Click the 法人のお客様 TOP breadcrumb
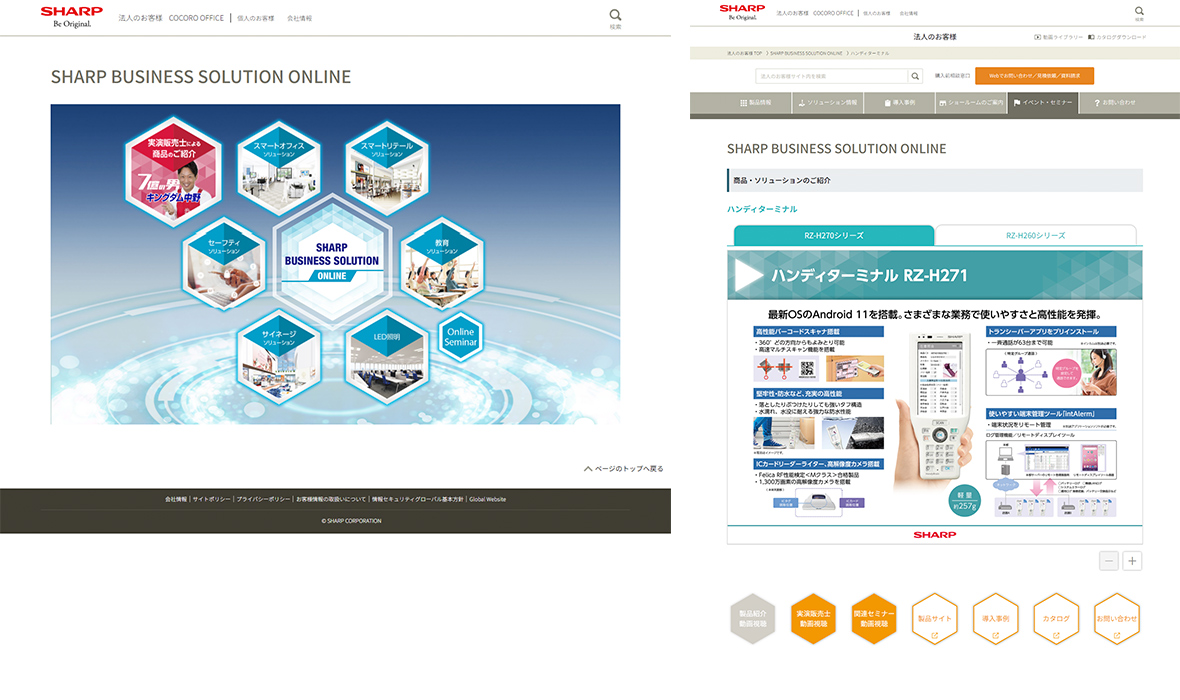The height and width of the screenshot is (700, 1180). [x=744, y=53]
